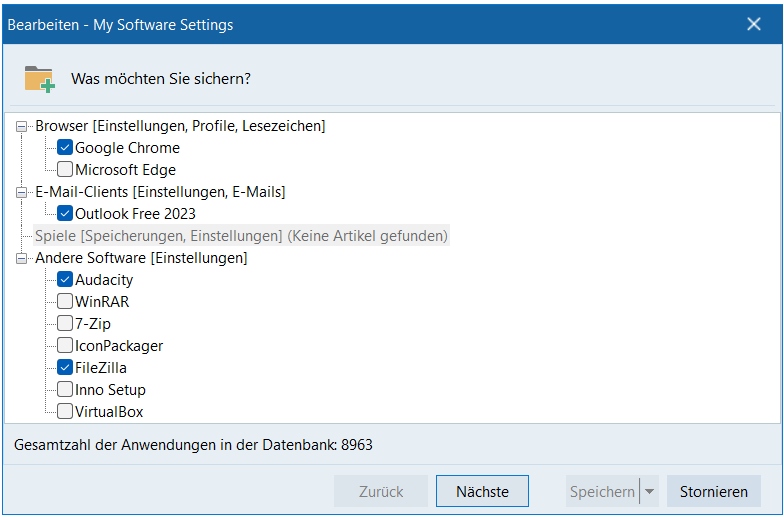This screenshot has width=784, height=517.
Task: Select the Inno Setup checkbox
Action: (65, 390)
